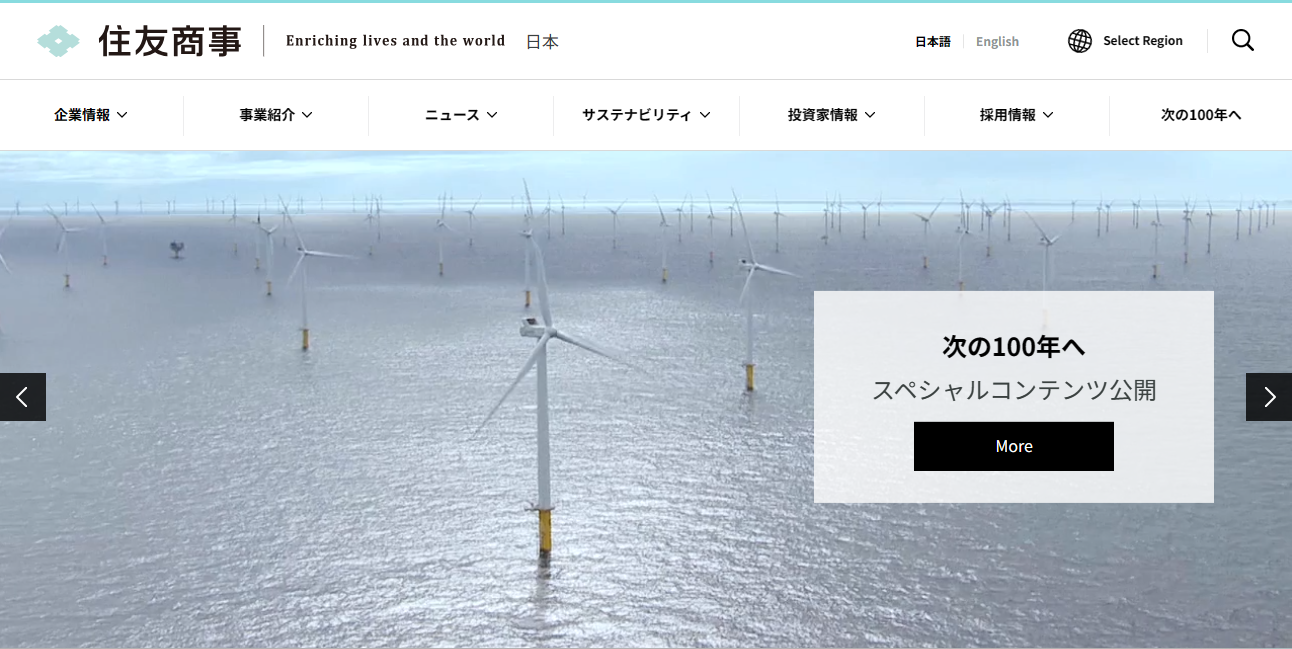Click the 住友商事 company name text

[x=170, y=41]
